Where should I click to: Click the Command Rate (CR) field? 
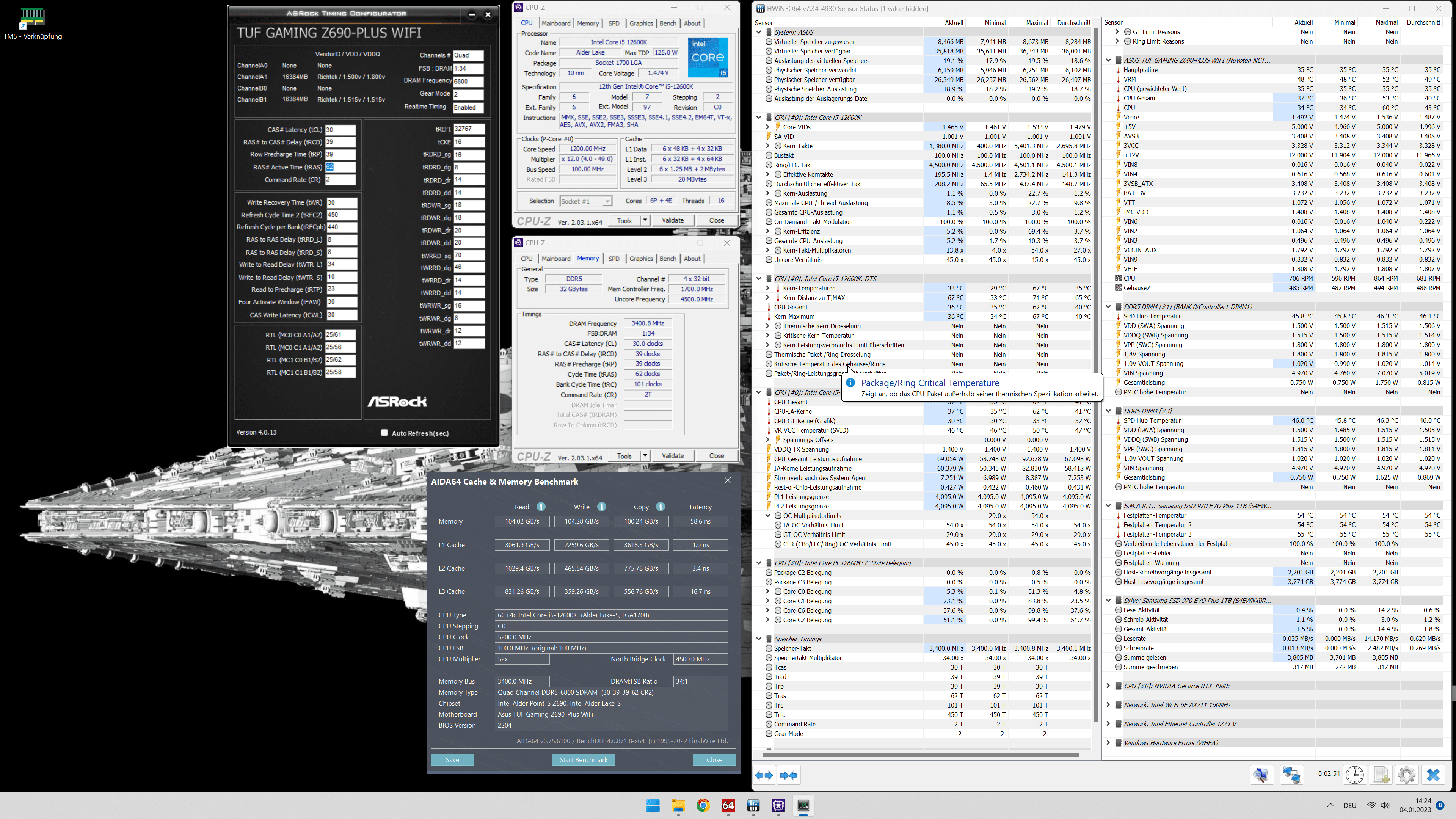click(x=340, y=180)
